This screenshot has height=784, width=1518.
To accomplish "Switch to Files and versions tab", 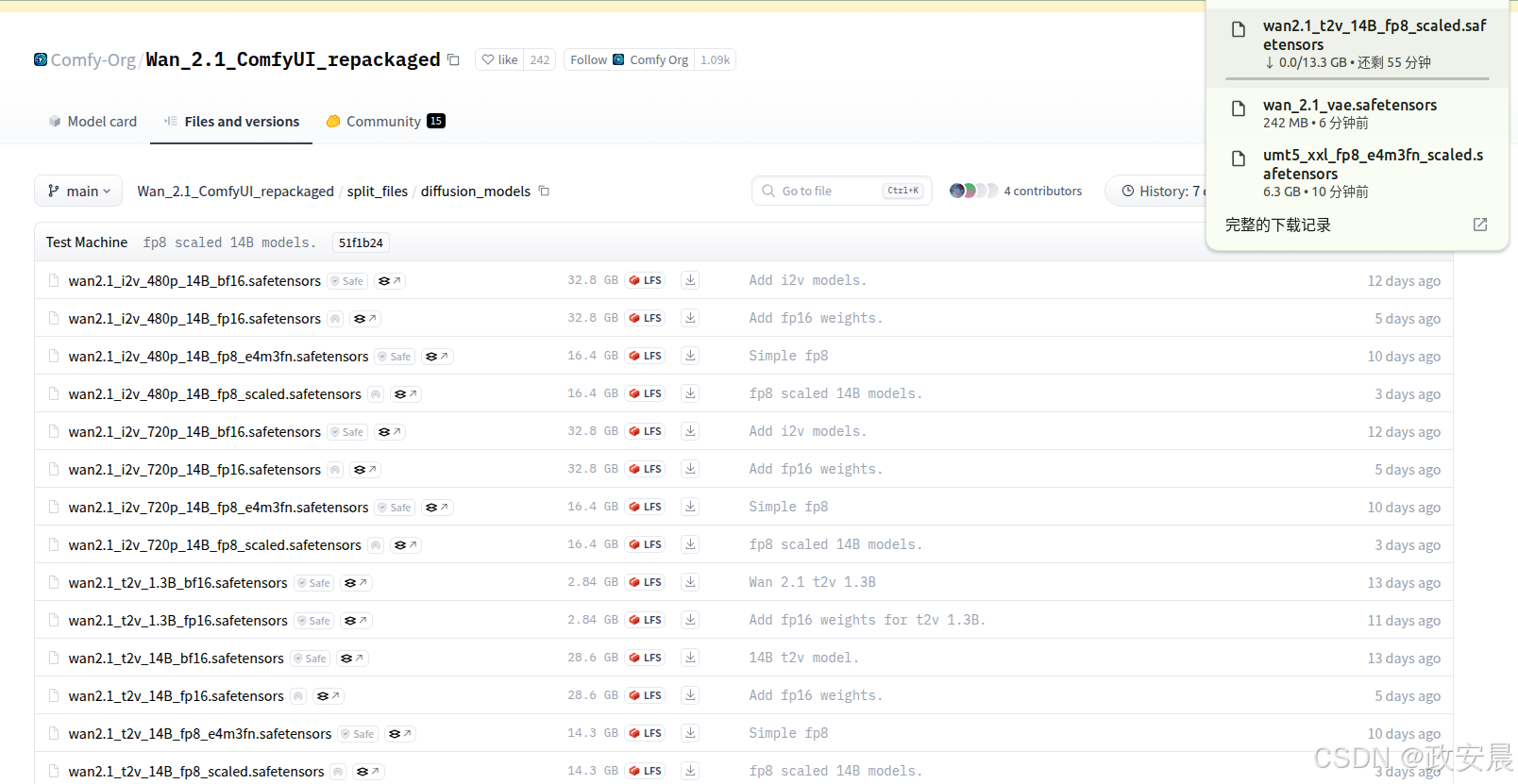I will click(231, 121).
